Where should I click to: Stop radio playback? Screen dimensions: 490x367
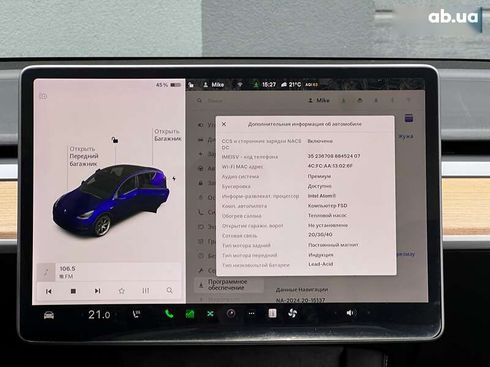tap(73, 291)
